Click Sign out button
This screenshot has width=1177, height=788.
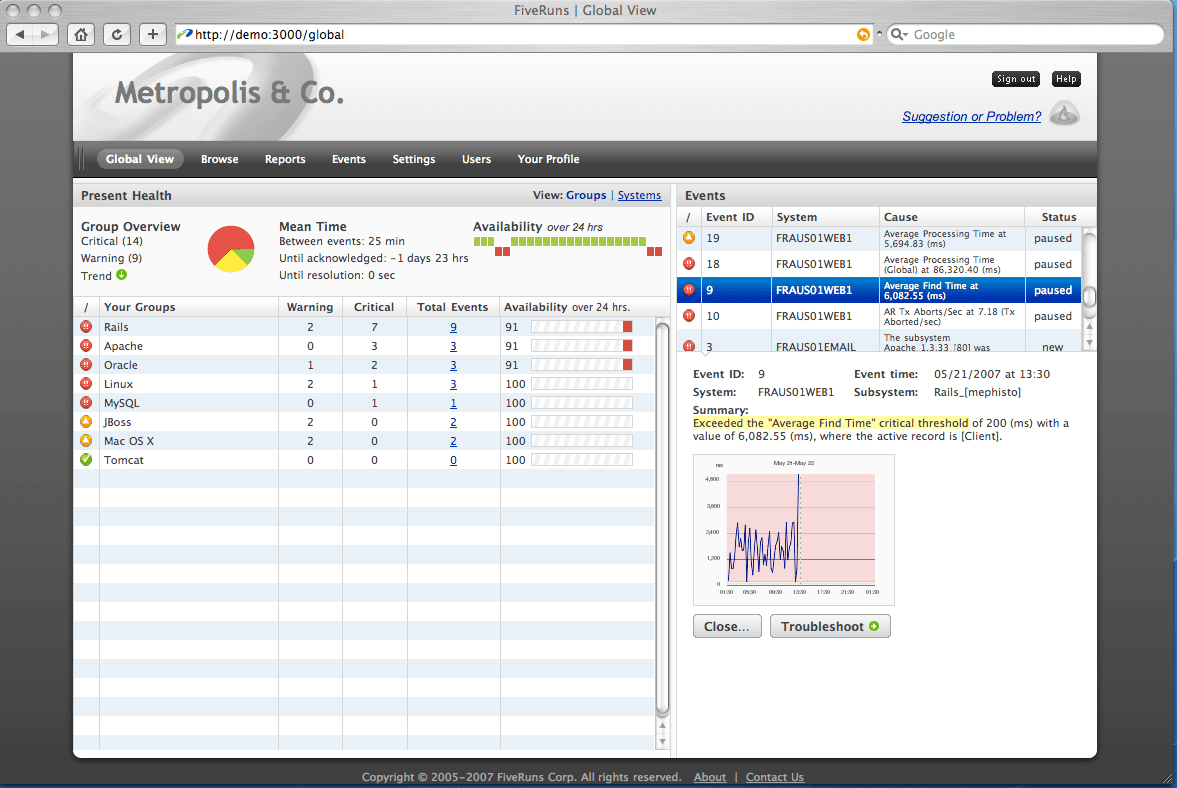coord(1016,79)
